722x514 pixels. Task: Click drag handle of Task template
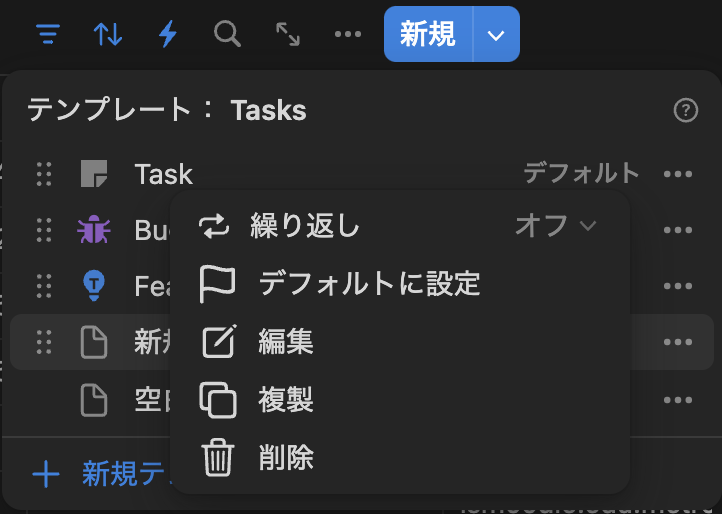(x=44, y=174)
